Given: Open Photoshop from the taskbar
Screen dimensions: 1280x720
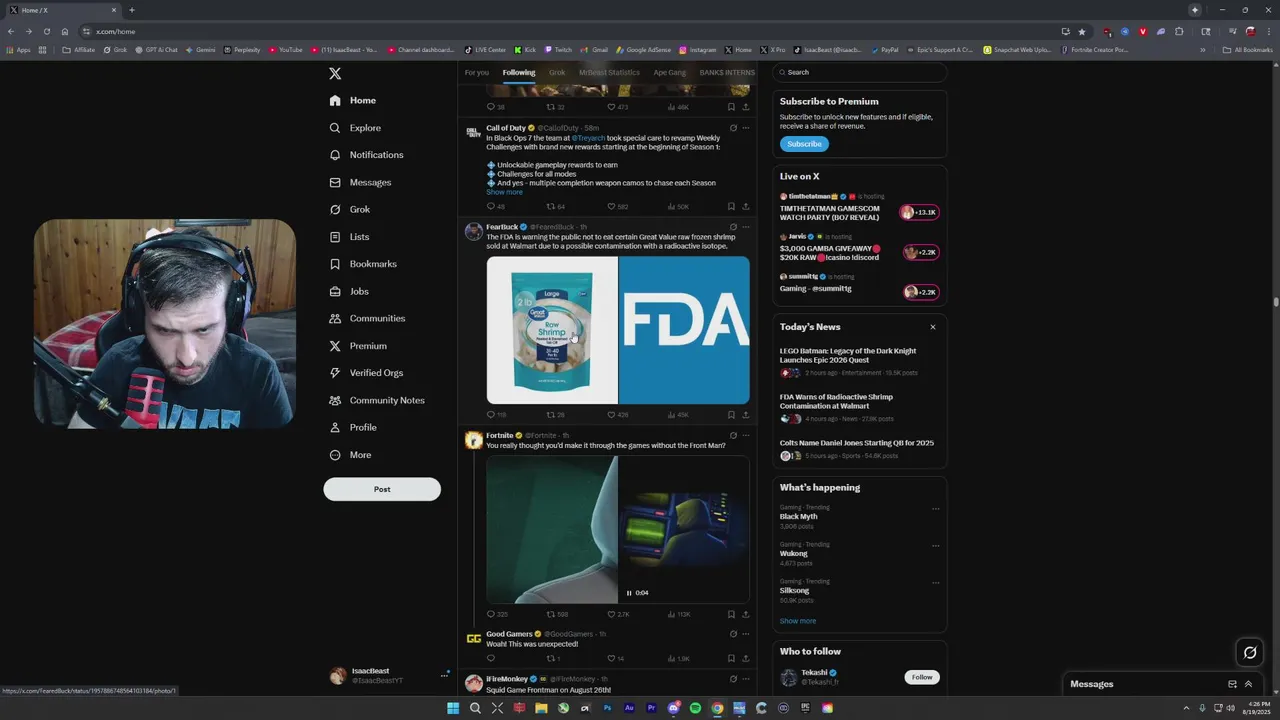Looking at the screenshot, I should point(607,708).
